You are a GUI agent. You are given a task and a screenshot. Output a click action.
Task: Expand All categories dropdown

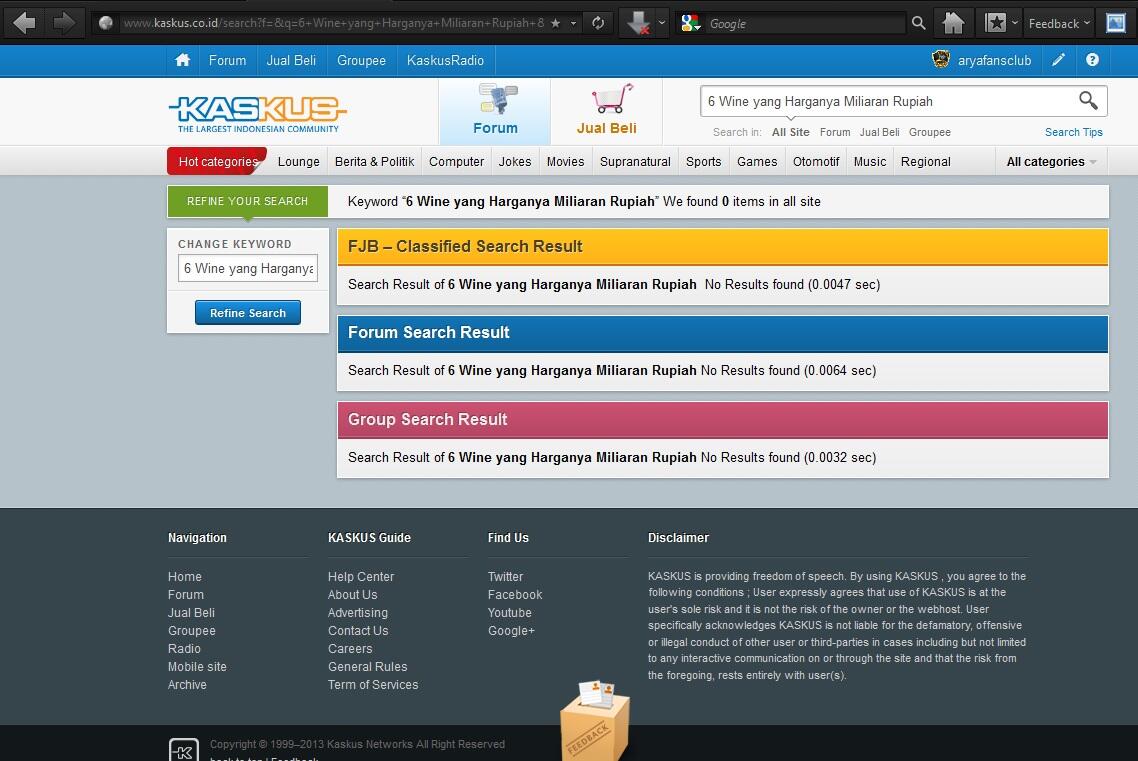pyautogui.click(x=1051, y=162)
